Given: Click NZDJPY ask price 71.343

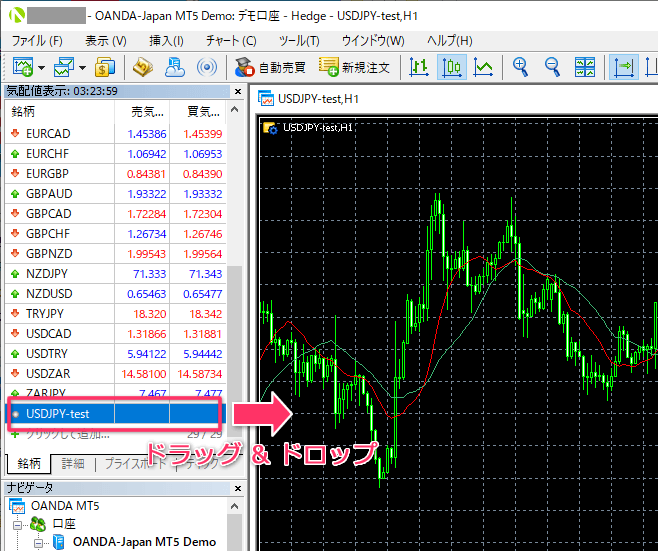Looking at the screenshot, I should pyautogui.click(x=205, y=274).
